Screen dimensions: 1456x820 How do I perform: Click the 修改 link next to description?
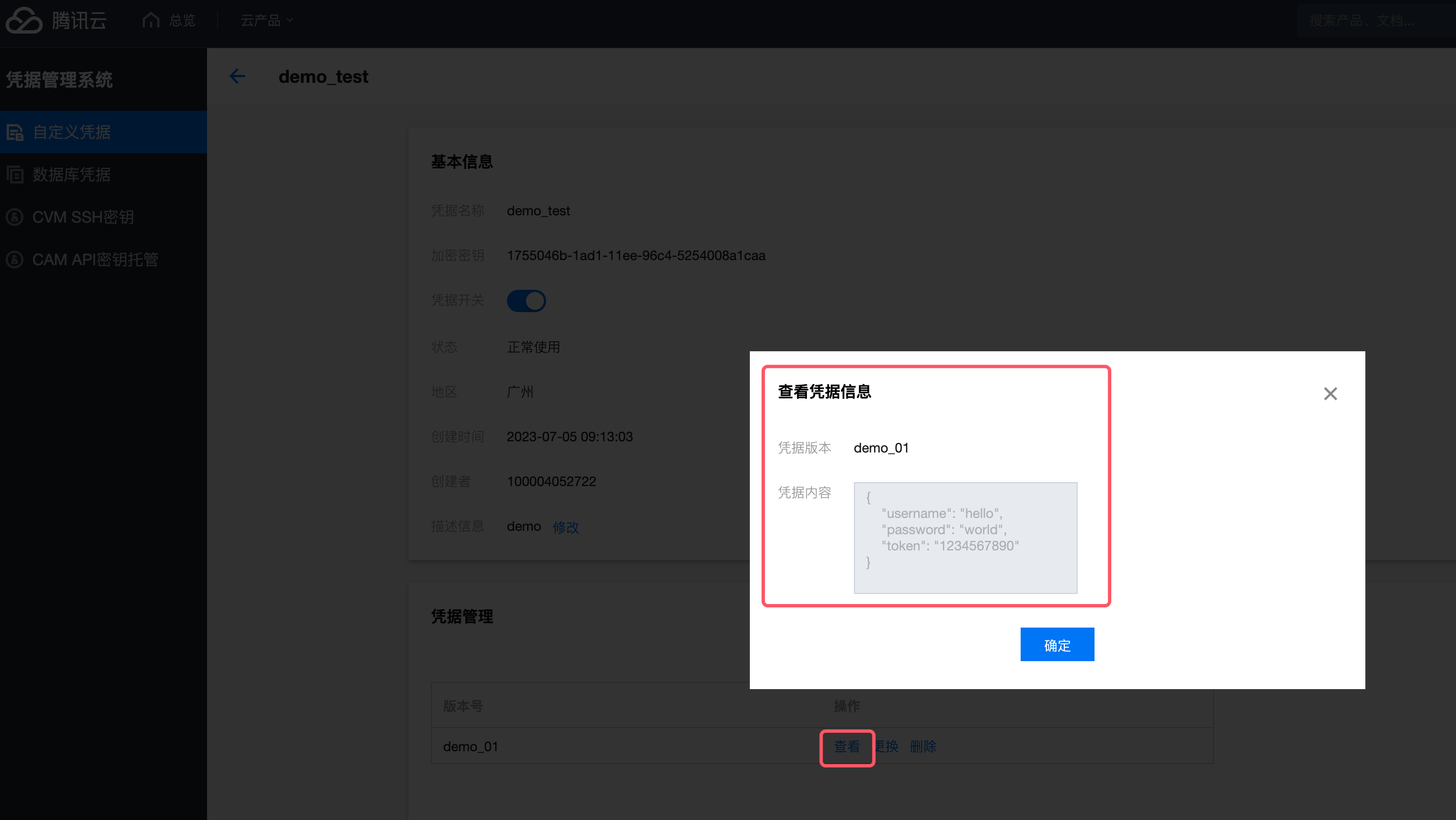tap(565, 527)
